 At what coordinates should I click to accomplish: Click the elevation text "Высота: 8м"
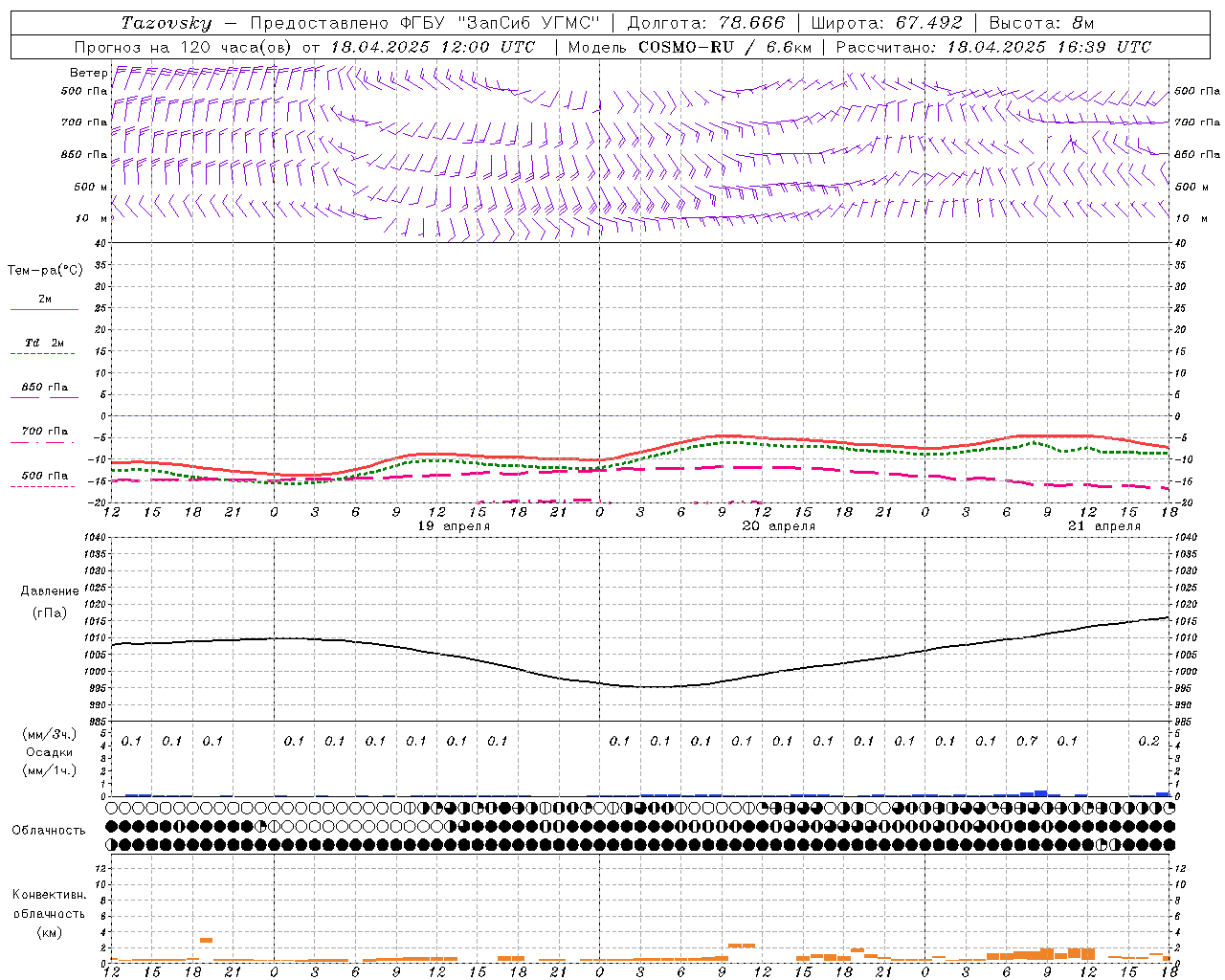1041,23
